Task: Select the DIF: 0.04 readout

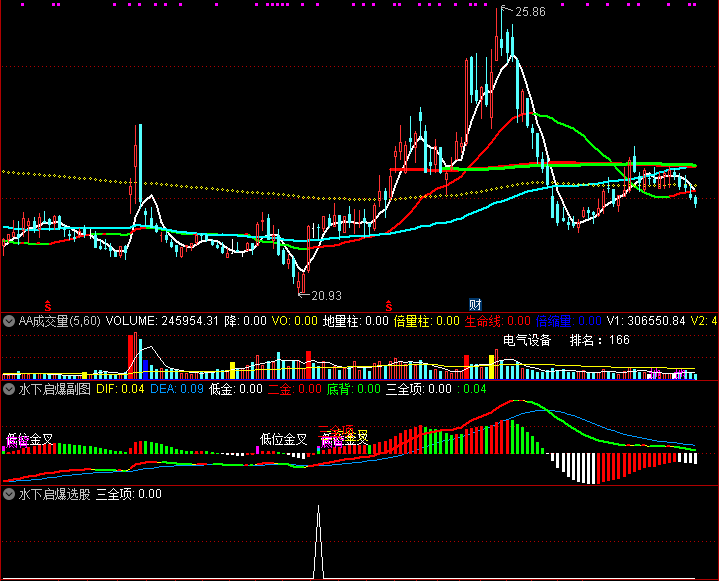Action: coord(120,389)
